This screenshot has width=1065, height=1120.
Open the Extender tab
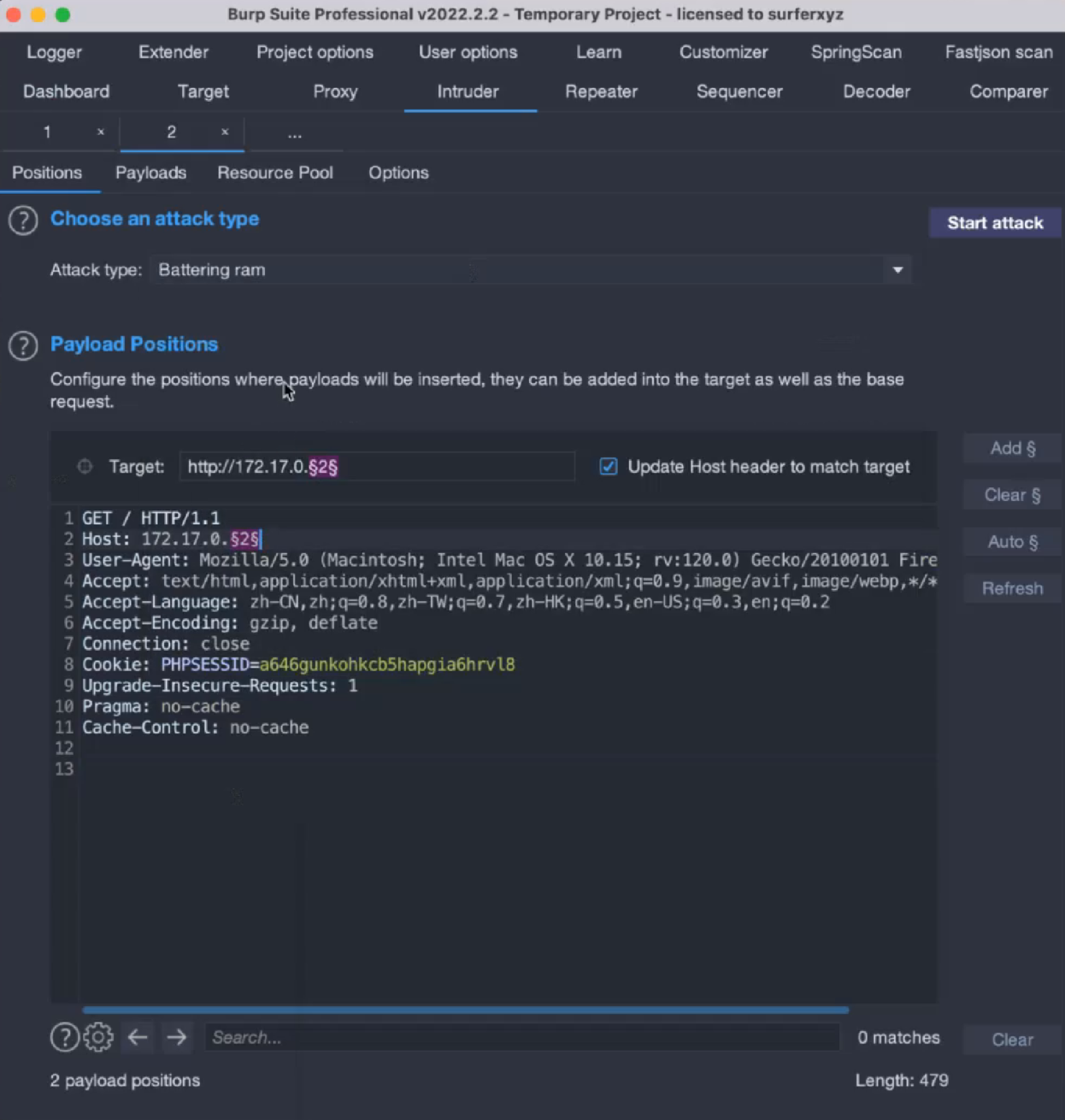[x=174, y=52]
